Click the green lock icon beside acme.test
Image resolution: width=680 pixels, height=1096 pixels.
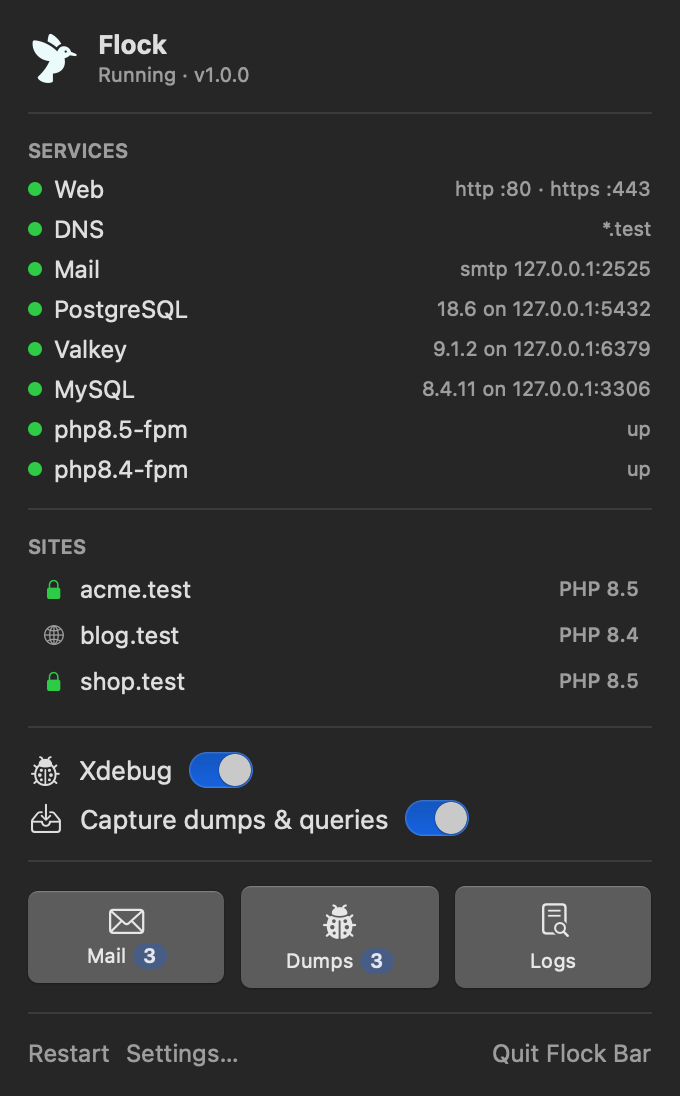pyautogui.click(x=54, y=590)
